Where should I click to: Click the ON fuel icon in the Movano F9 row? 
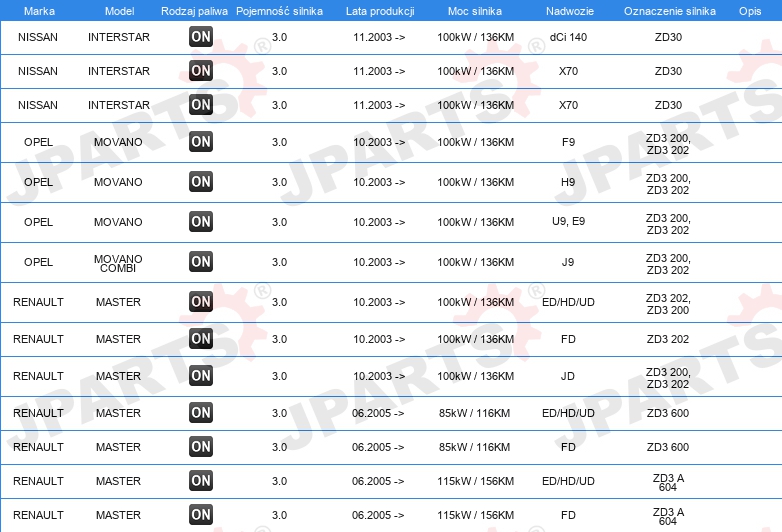(x=201, y=142)
